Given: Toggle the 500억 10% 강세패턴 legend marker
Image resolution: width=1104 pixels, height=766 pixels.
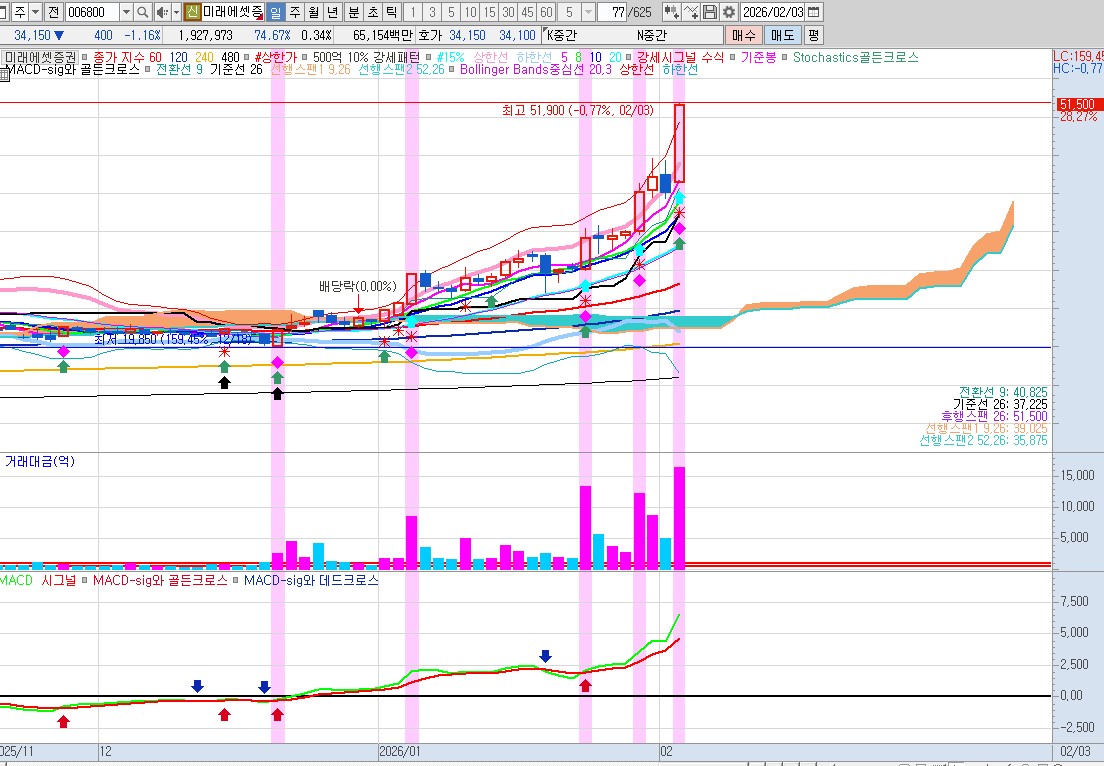Looking at the screenshot, I should click(x=305, y=58).
